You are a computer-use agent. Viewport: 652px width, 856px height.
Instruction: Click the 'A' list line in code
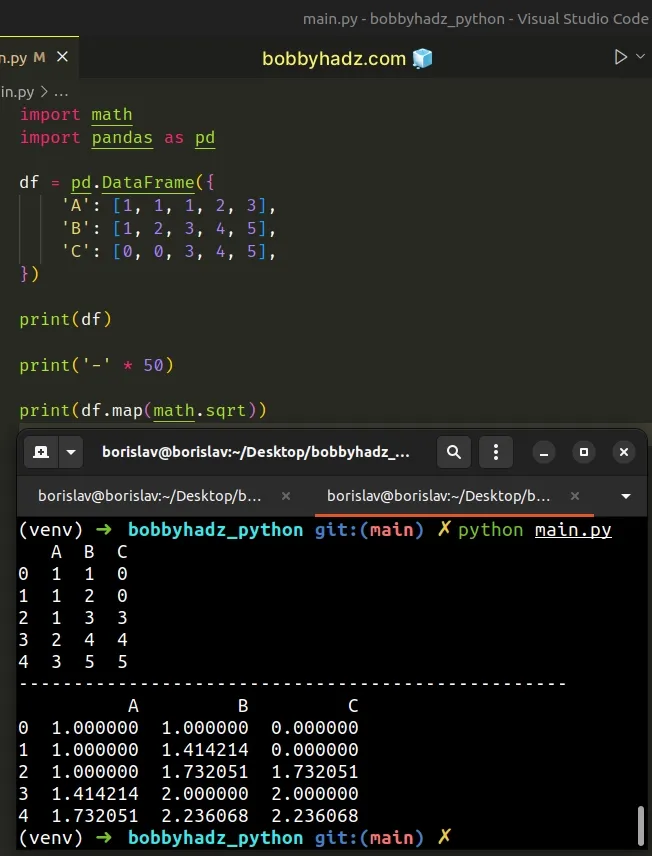click(168, 206)
